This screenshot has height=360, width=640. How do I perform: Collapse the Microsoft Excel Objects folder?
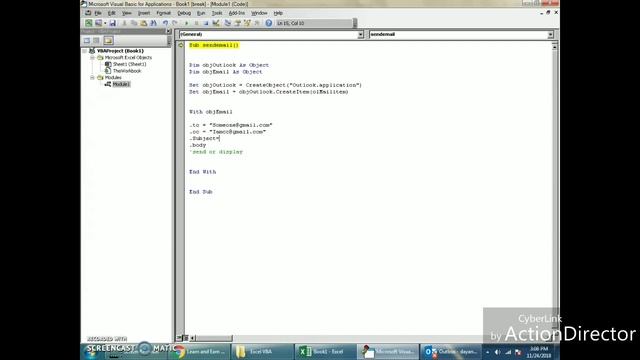point(93,58)
